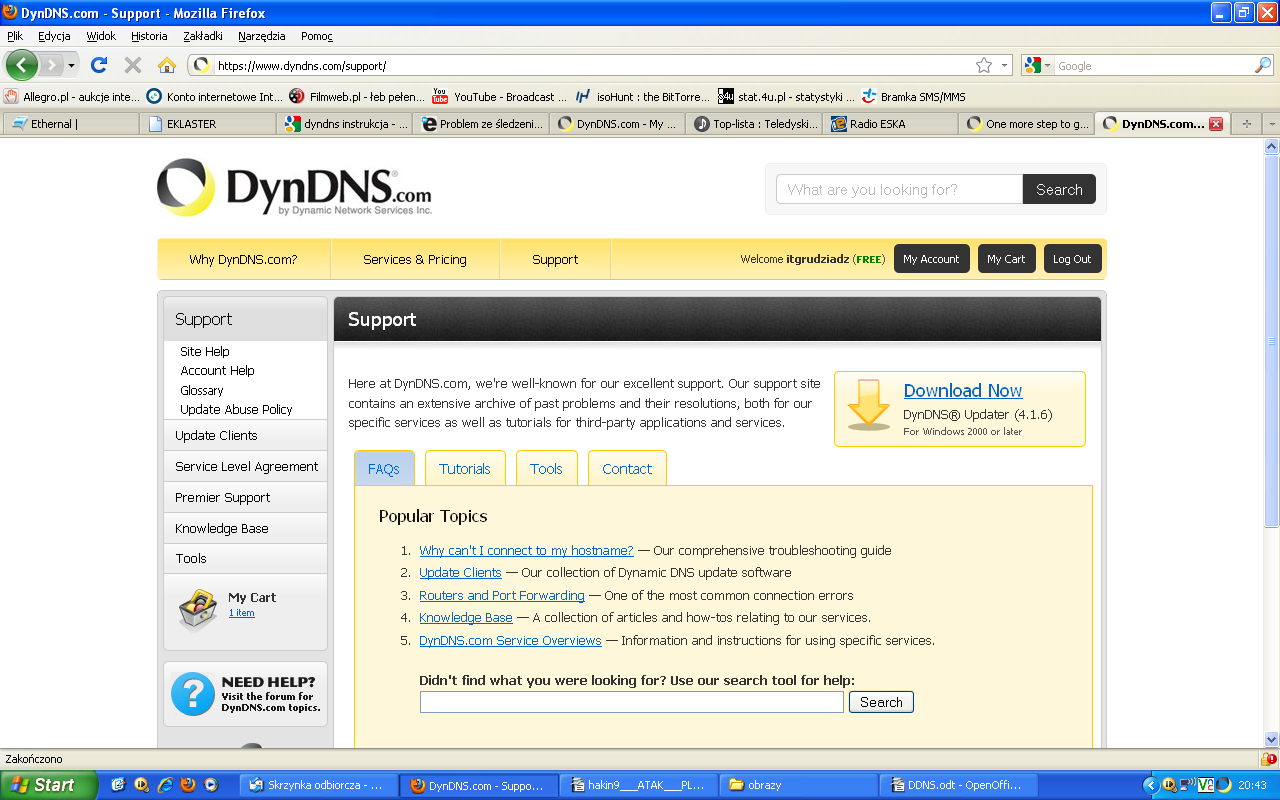Open Service Level Agreement sidebar item
1280x800 pixels.
[245, 466]
